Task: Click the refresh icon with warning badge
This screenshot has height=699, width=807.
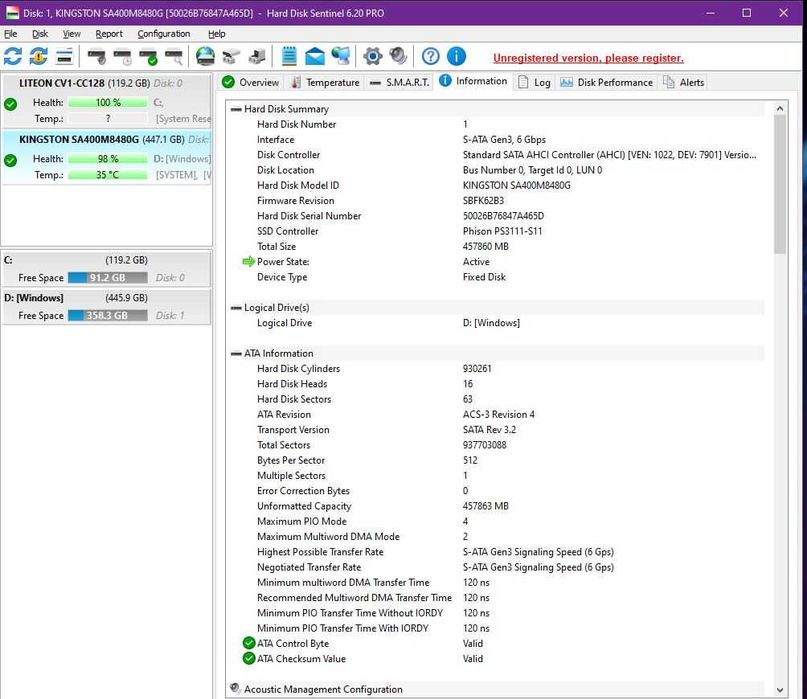Action: pos(39,56)
